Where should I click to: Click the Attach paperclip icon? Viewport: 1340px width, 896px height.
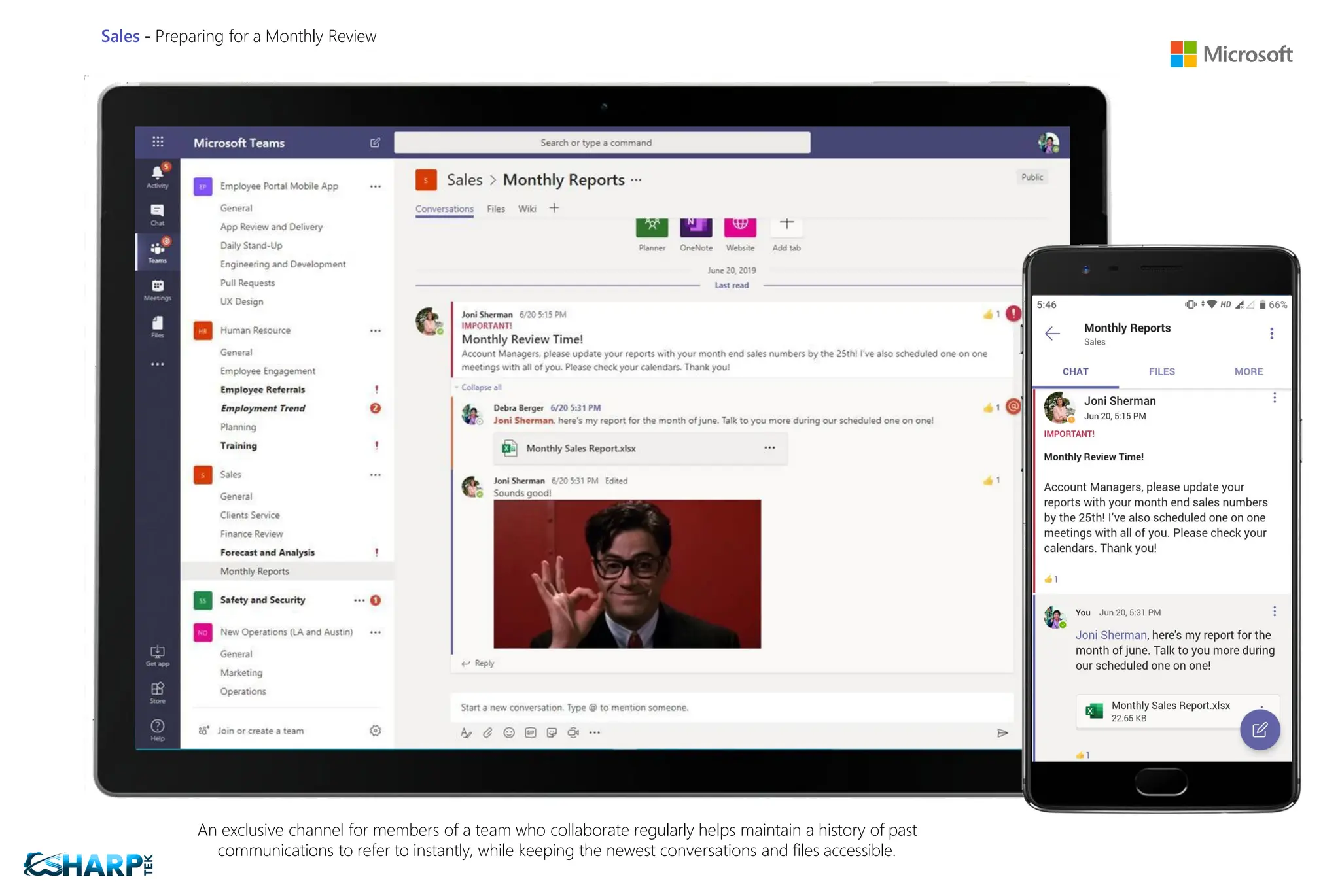(x=487, y=732)
